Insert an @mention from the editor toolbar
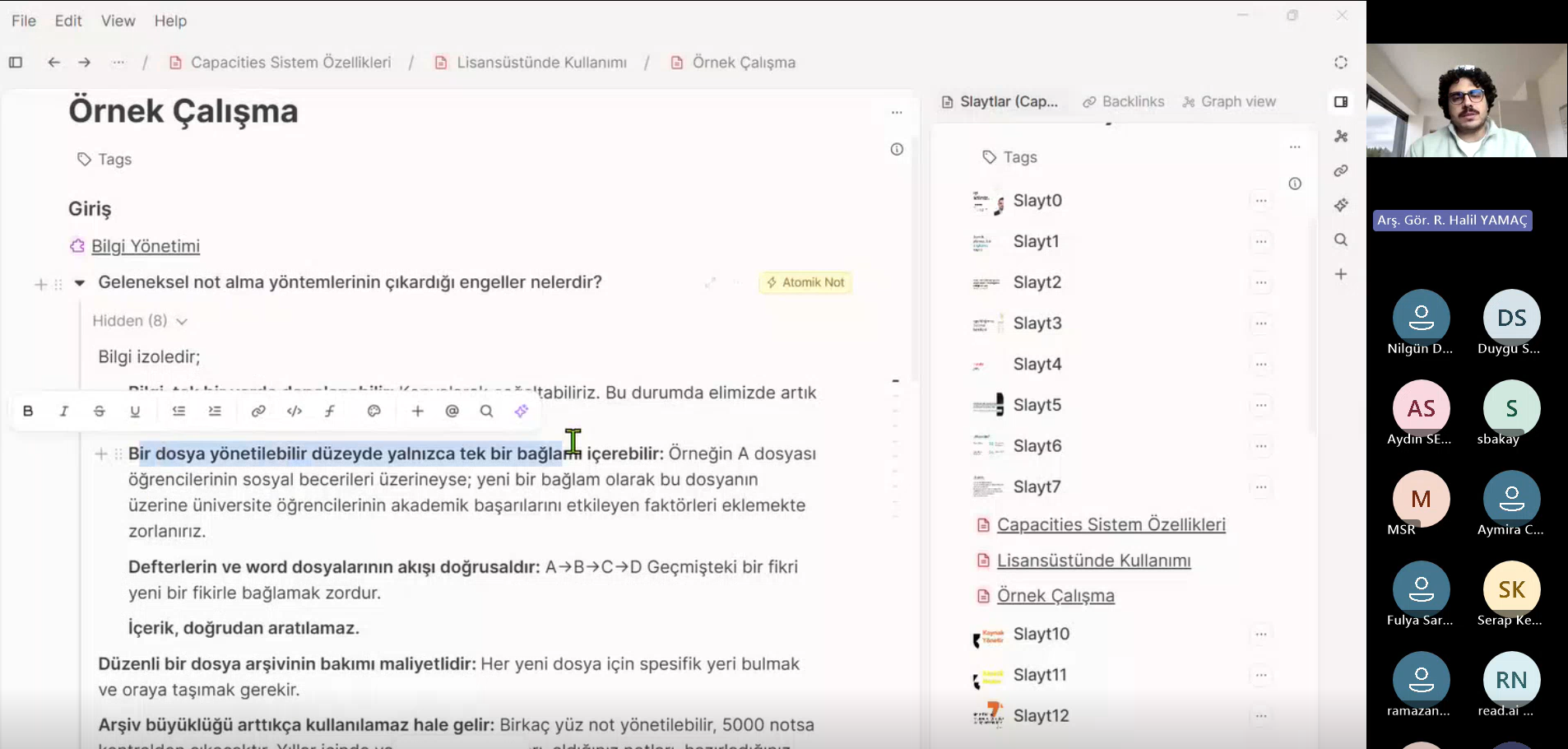 click(452, 411)
